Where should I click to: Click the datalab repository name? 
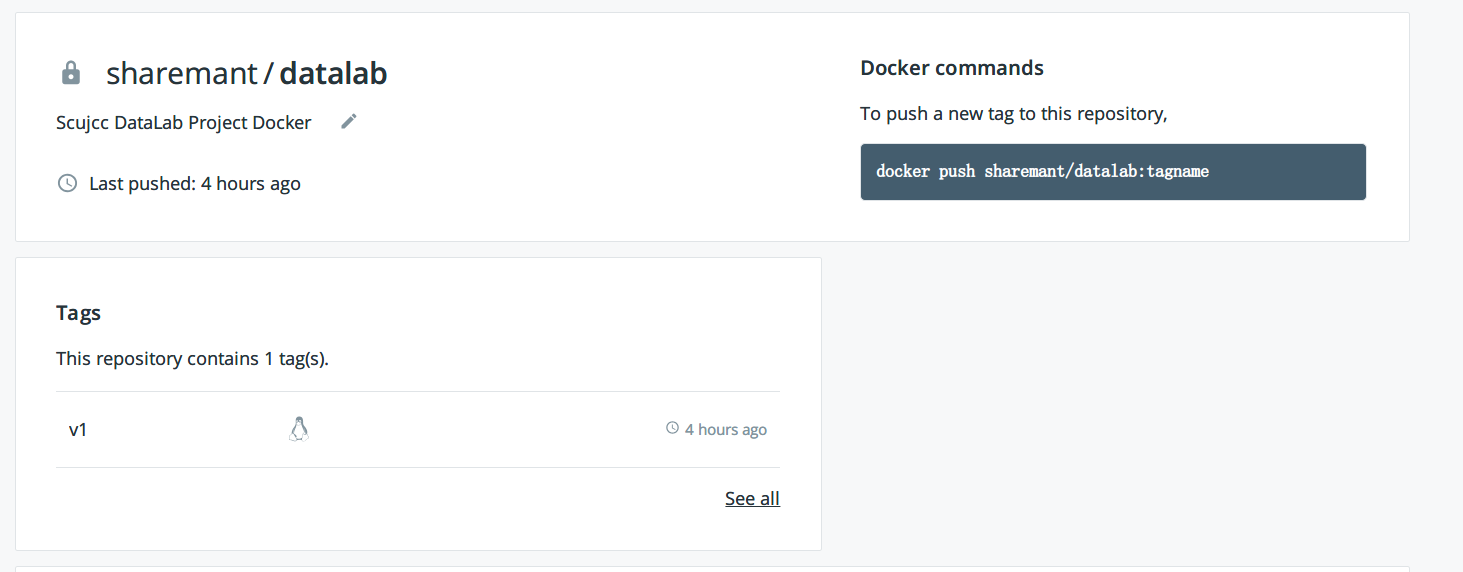coord(333,73)
